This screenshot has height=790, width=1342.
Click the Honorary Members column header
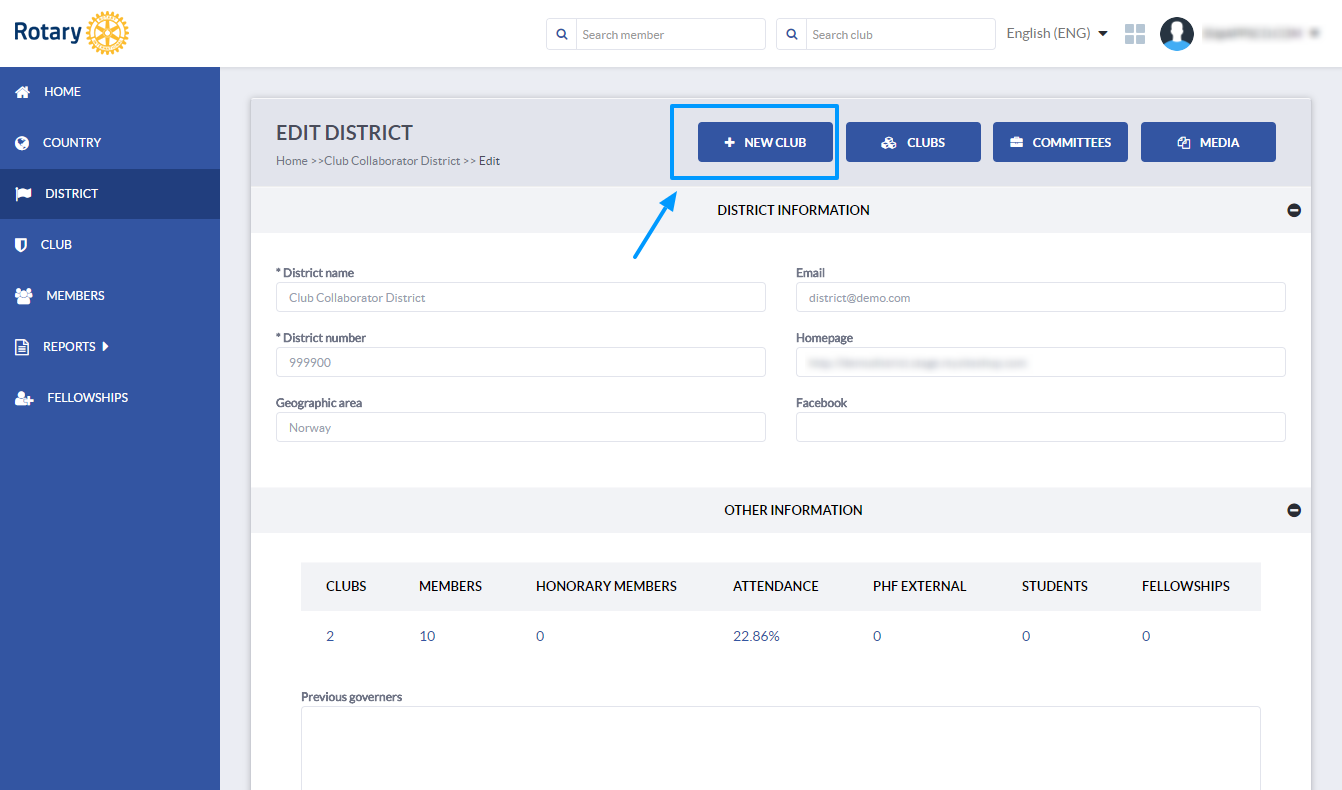[606, 586]
